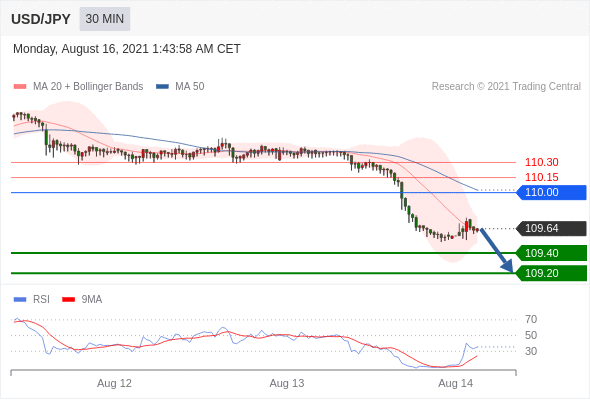Click the blue 110.00 pivot price tag
Viewport: 590px width, 400px height.
click(x=551, y=192)
